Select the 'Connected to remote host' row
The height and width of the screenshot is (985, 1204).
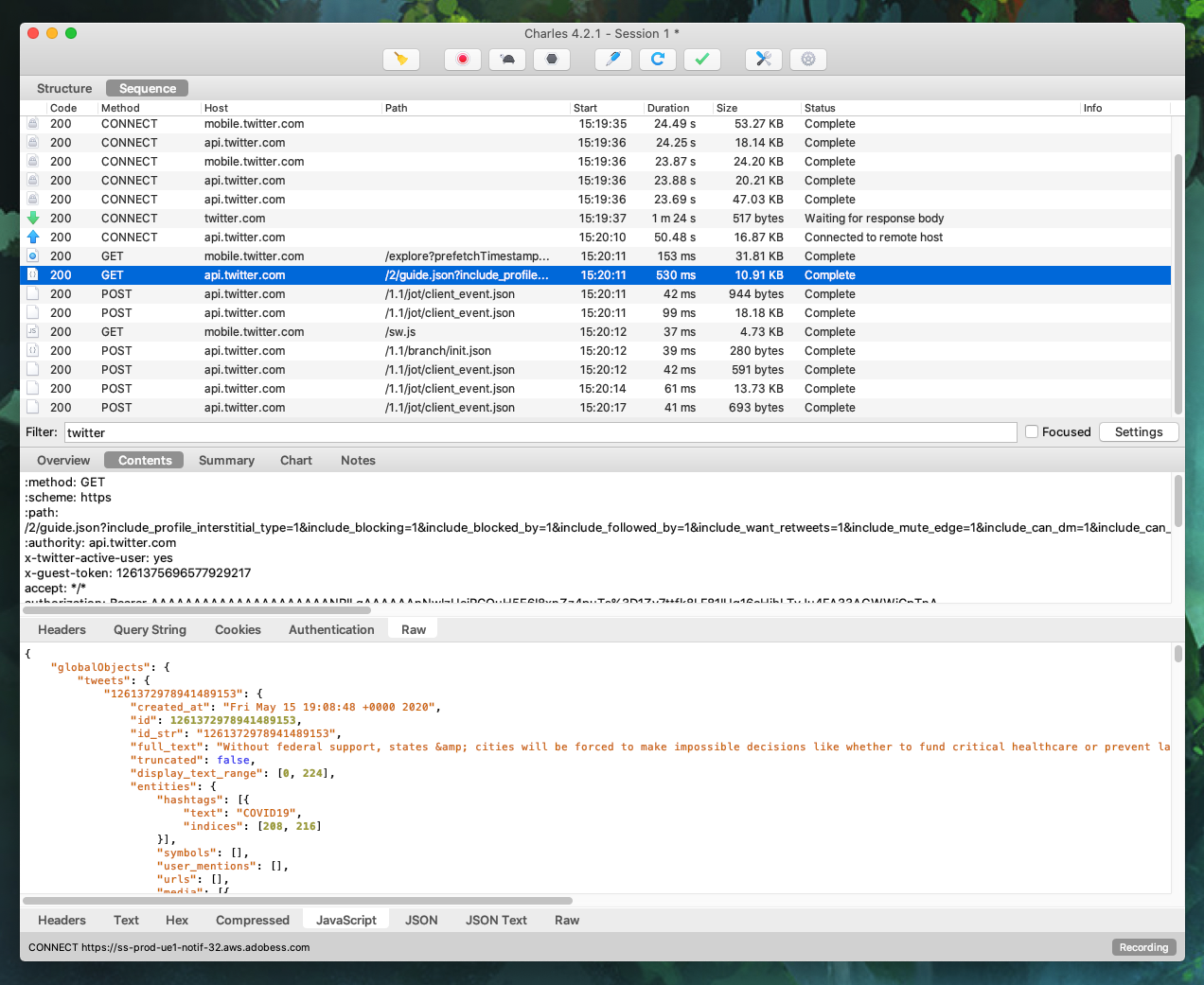(x=595, y=237)
